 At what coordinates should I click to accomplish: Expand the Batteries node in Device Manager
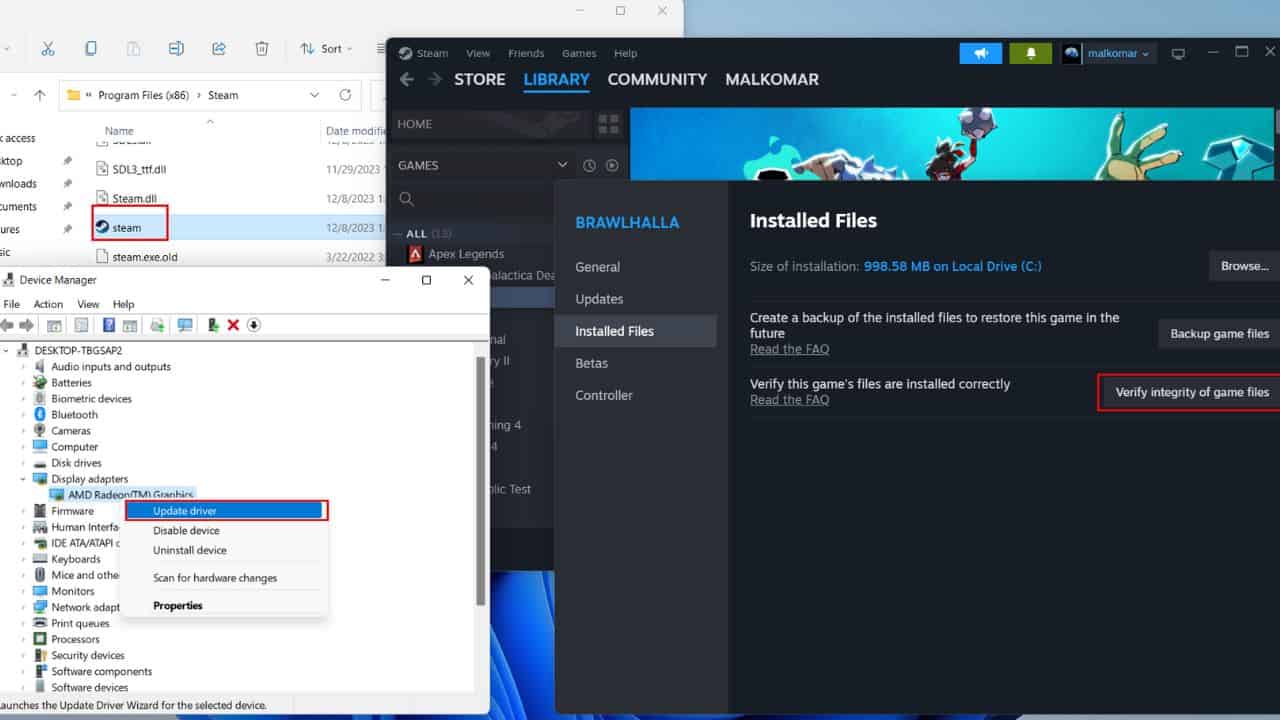pos(24,383)
